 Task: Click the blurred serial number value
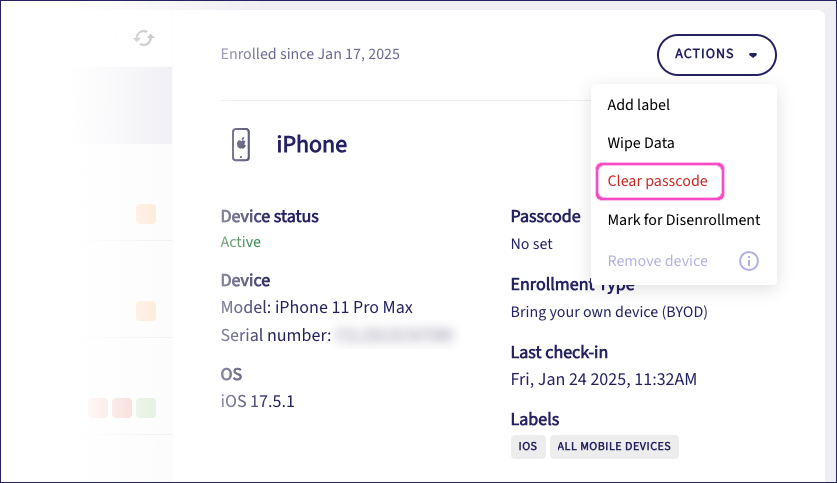click(x=394, y=336)
